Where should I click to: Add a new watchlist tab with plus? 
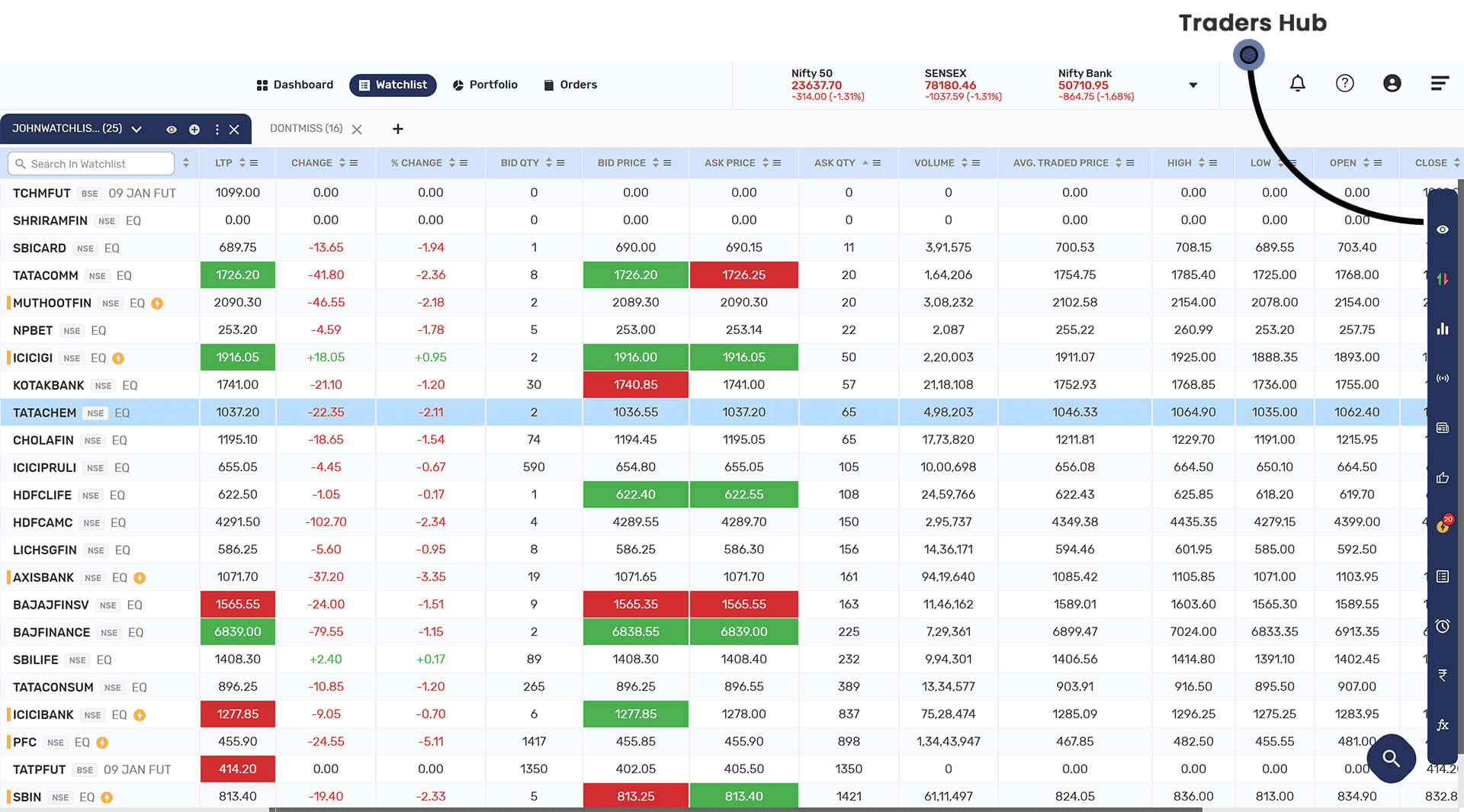point(397,129)
